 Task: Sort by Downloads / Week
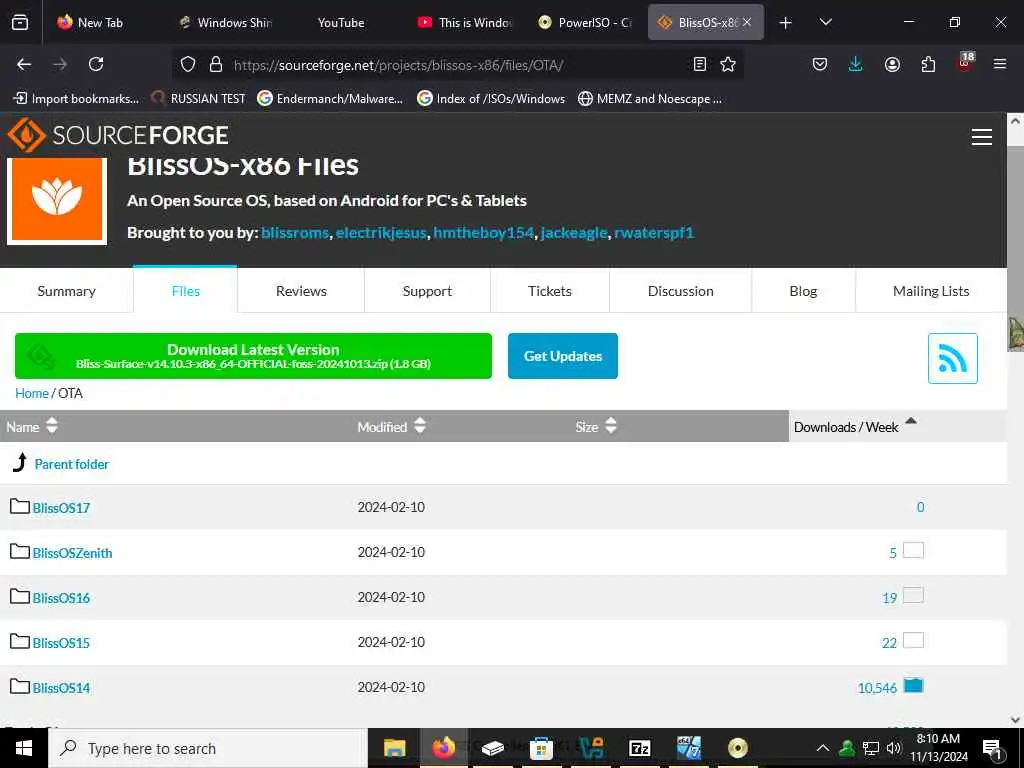click(855, 426)
